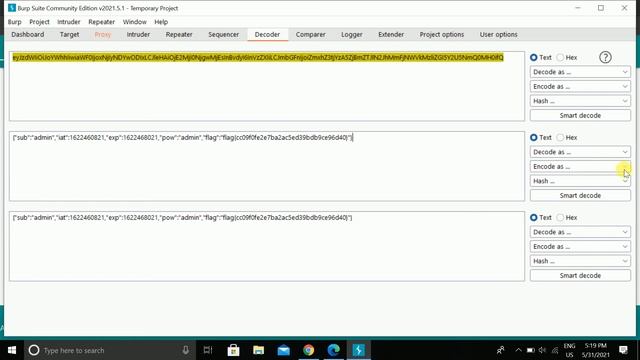This screenshot has width=640, height=360.
Task: Switch to Burp Suite taskbar icon
Action: [x=358, y=350]
